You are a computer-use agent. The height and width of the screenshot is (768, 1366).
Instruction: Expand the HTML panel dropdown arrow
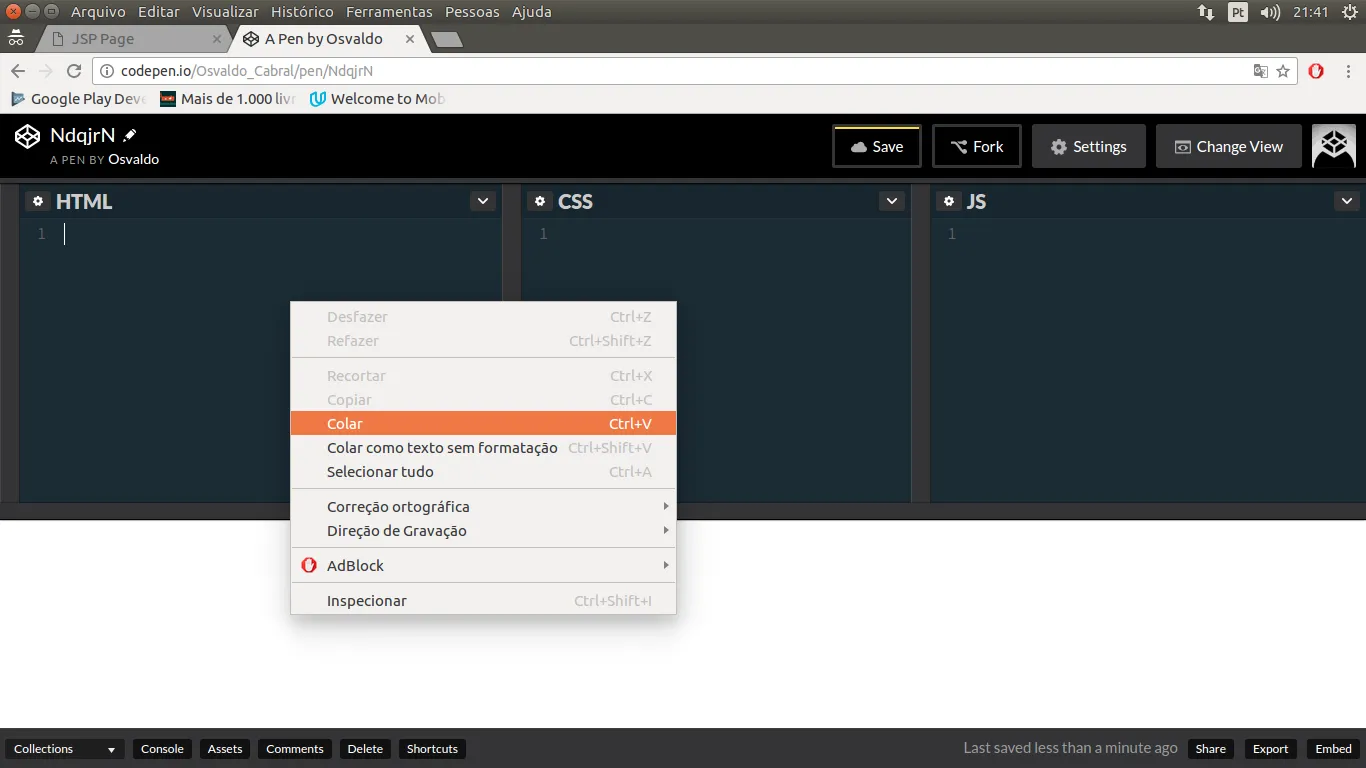[483, 201]
